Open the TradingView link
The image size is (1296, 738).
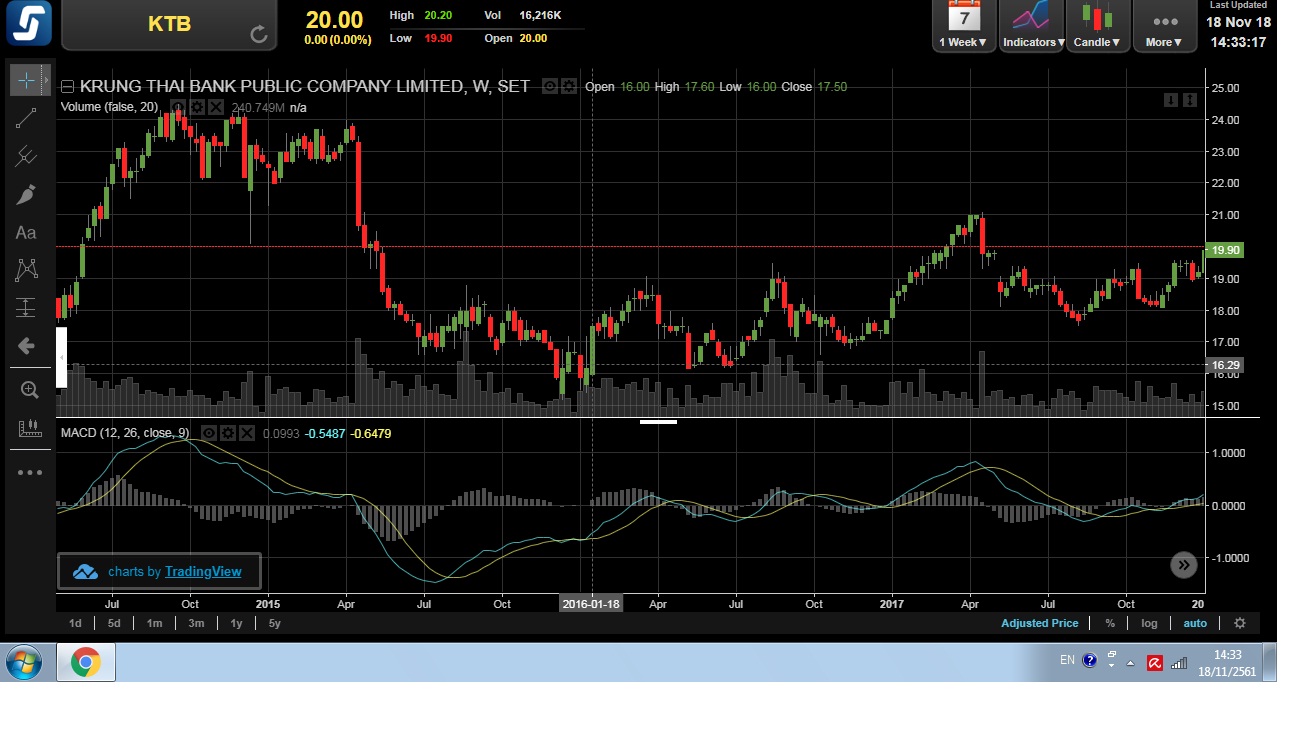203,571
